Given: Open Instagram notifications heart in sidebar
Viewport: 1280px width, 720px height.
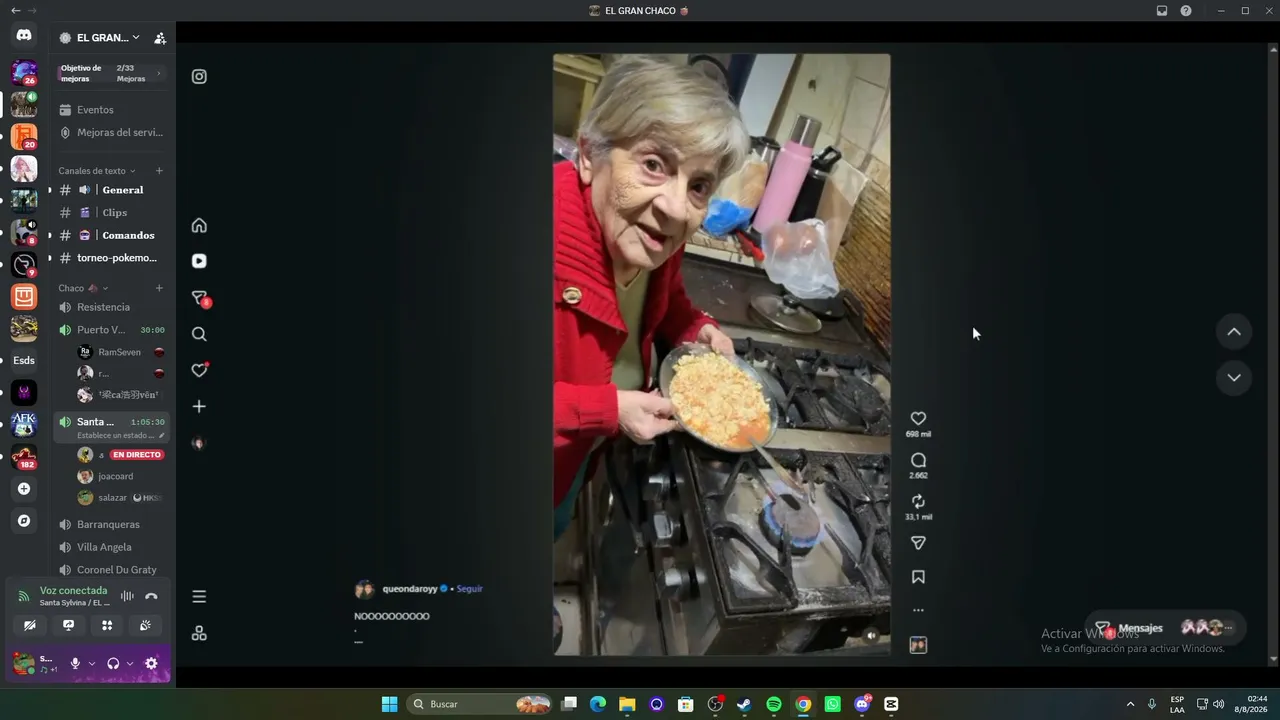Looking at the screenshot, I should pyautogui.click(x=199, y=370).
